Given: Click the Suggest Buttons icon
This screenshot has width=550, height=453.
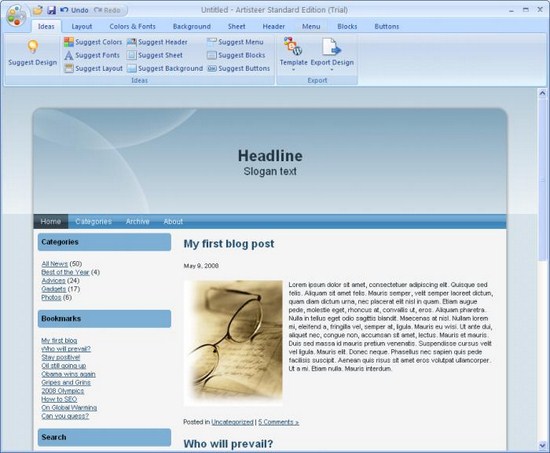Looking at the screenshot, I should 212,68.
